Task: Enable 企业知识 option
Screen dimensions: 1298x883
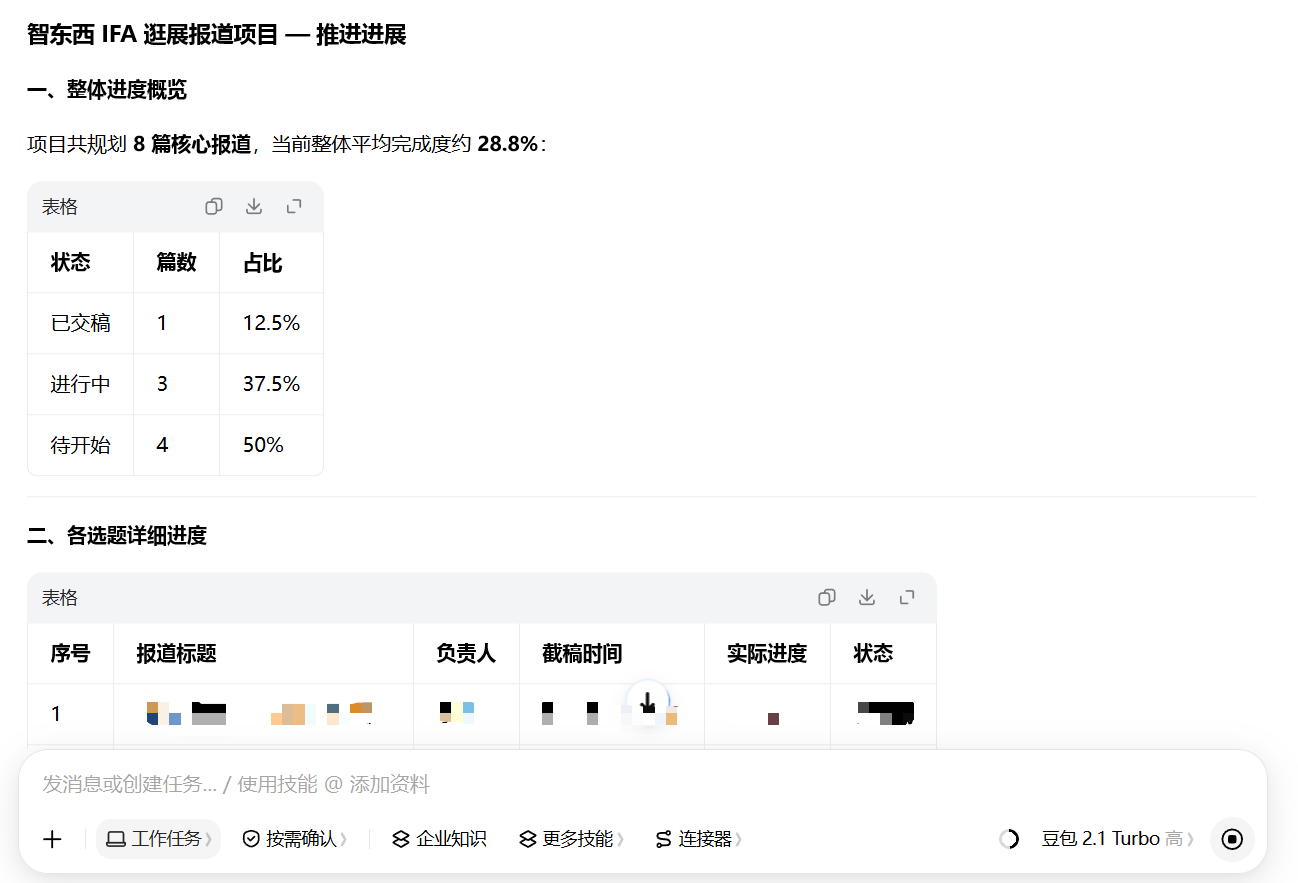Action: (x=439, y=839)
